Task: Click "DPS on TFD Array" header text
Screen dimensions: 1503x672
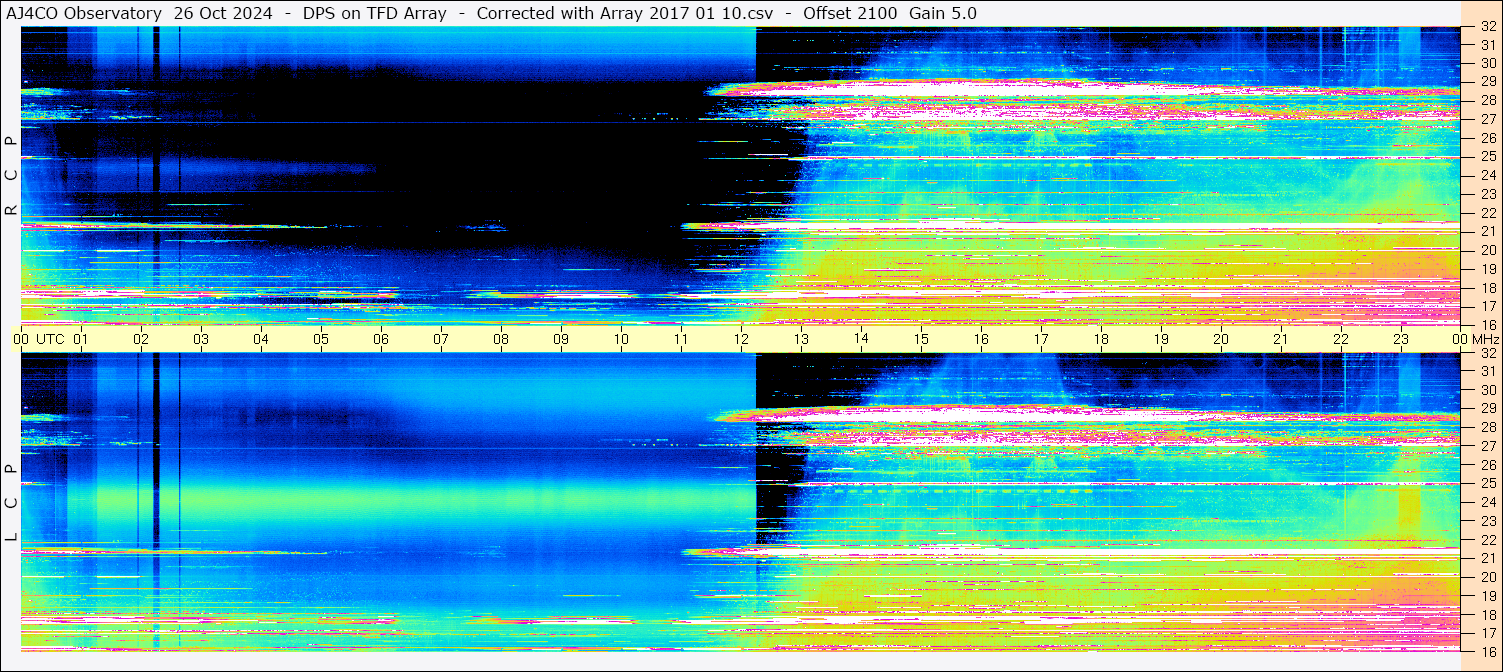Action: (375, 14)
